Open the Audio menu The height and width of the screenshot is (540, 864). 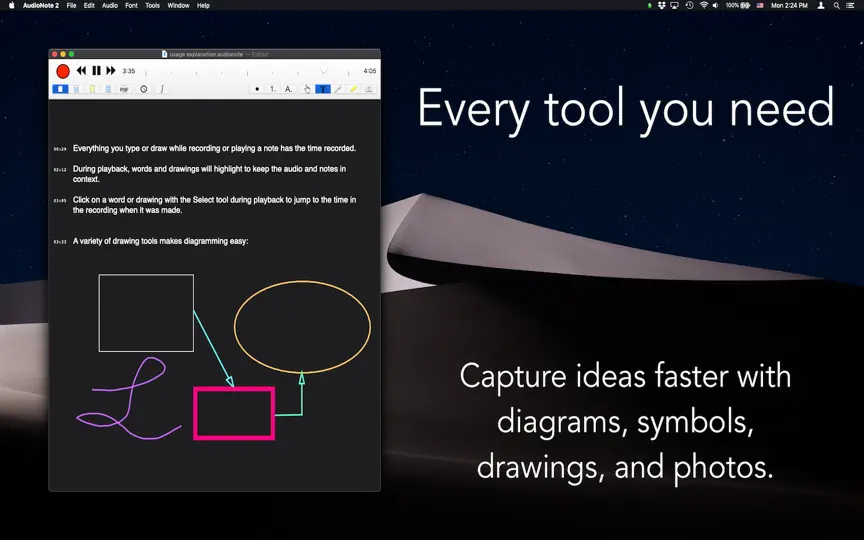pos(110,6)
